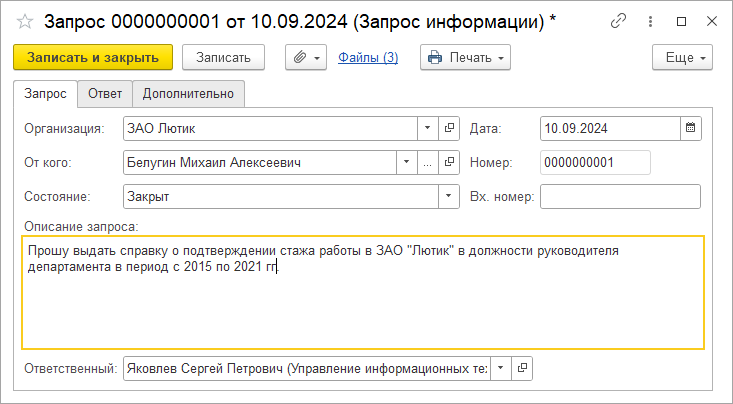Expand the Организация dropdown list

427,128
